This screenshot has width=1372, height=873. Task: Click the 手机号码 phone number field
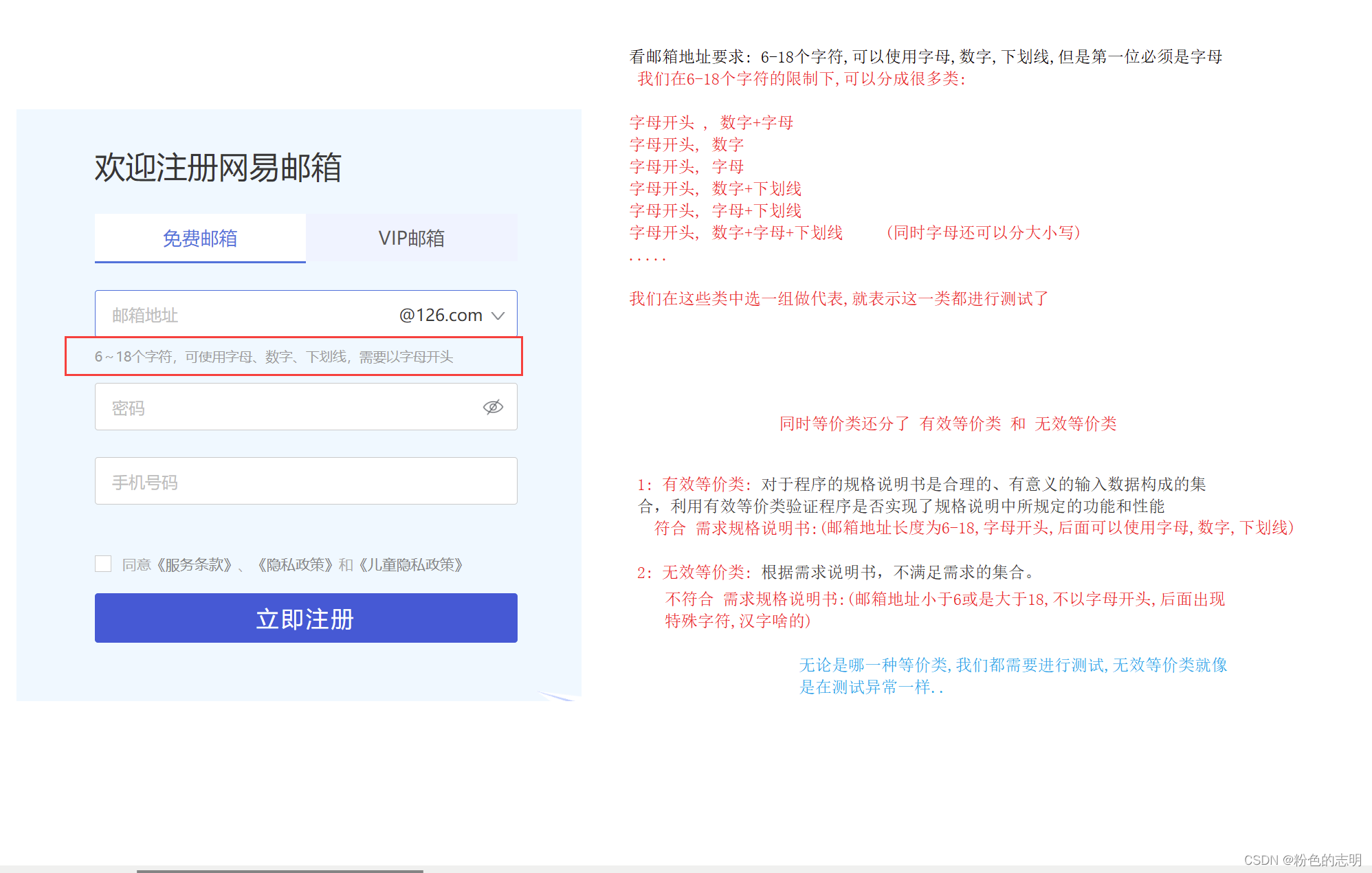(306, 481)
